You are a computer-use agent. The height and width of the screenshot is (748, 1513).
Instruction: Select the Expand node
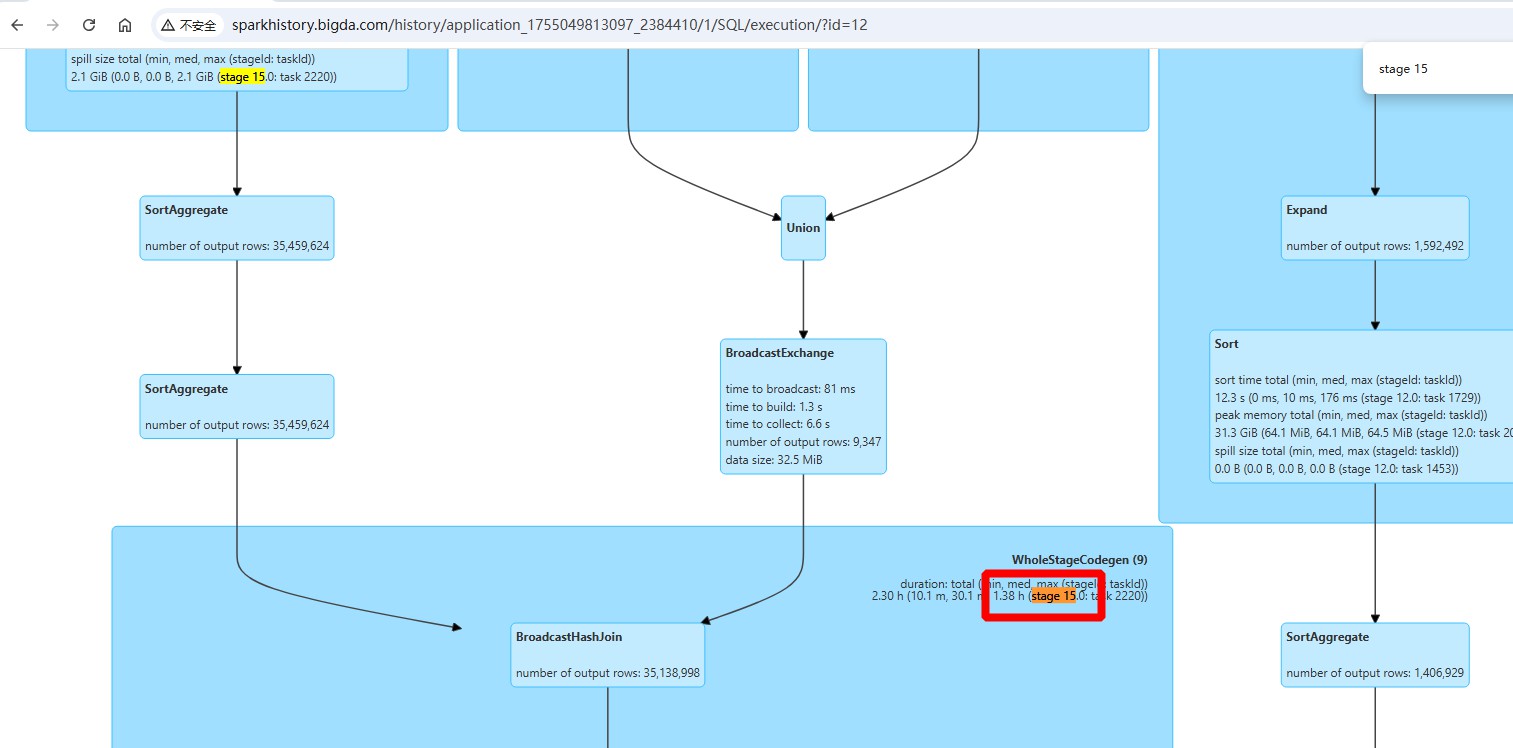[1375, 228]
